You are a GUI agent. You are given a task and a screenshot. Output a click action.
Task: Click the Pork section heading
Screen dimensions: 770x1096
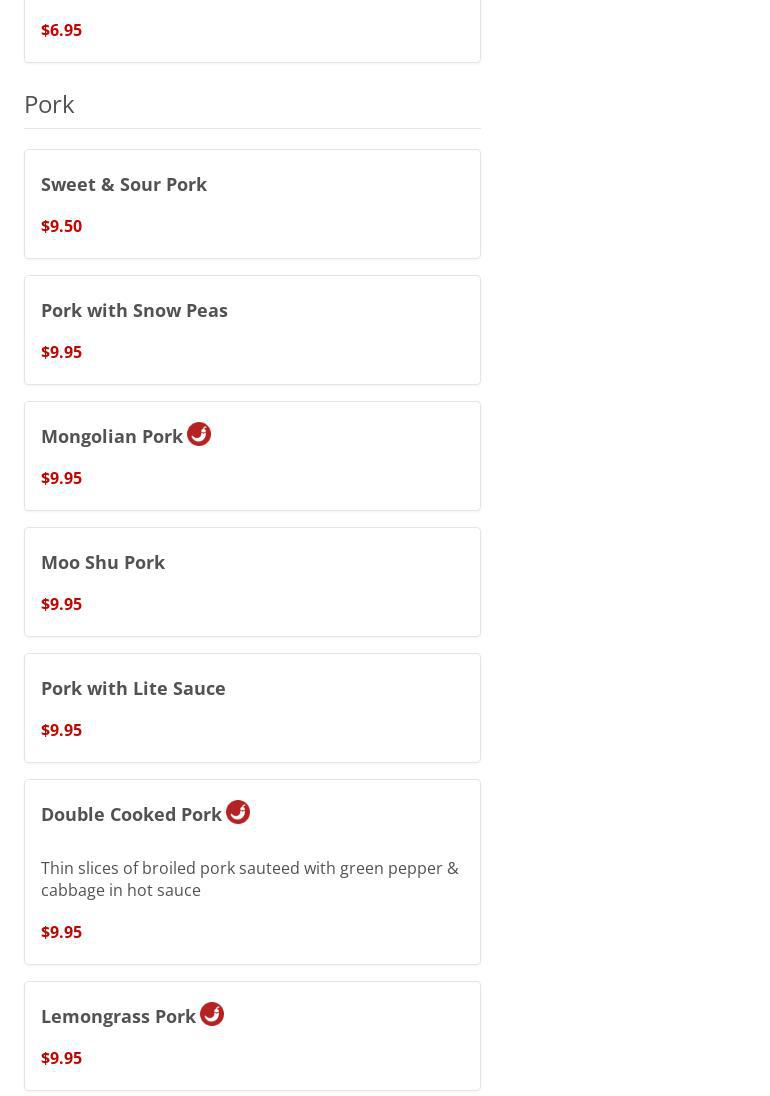(49, 104)
